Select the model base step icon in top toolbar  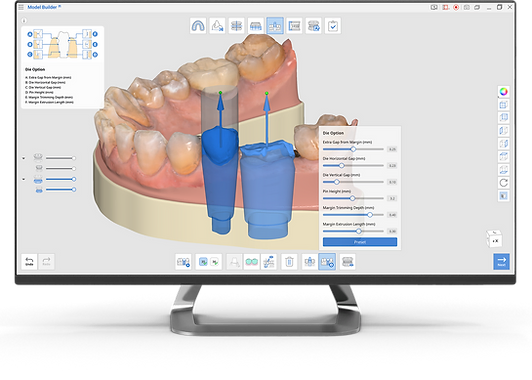[x=256, y=26]
